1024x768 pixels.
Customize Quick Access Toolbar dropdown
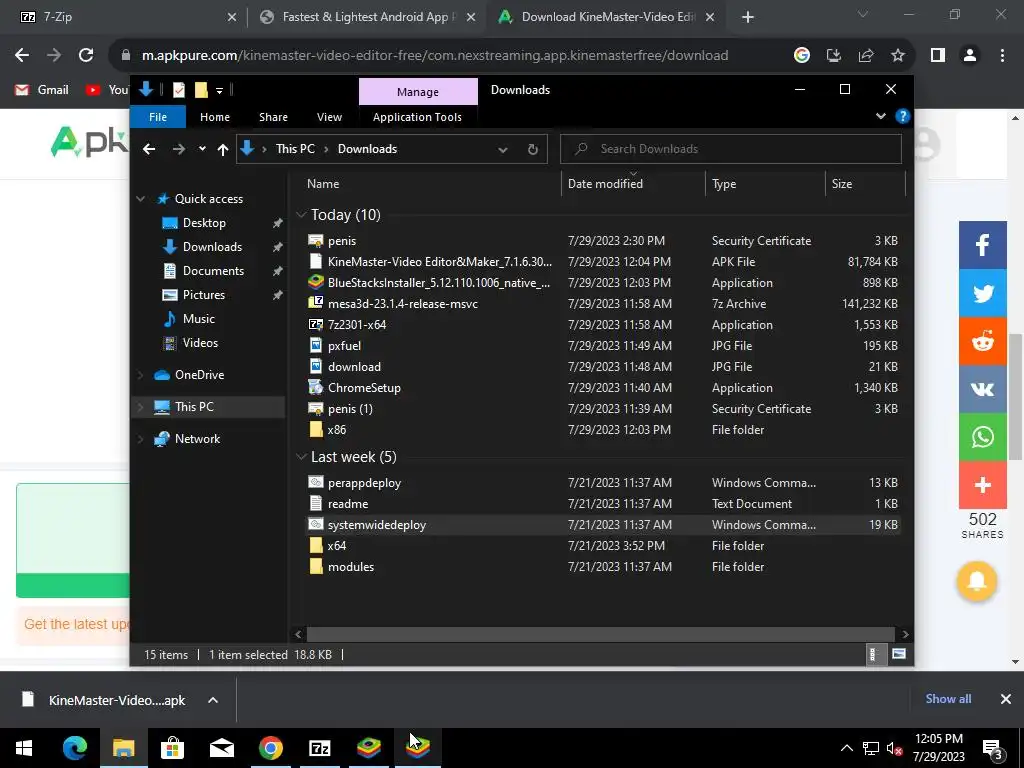pos(219,90)
